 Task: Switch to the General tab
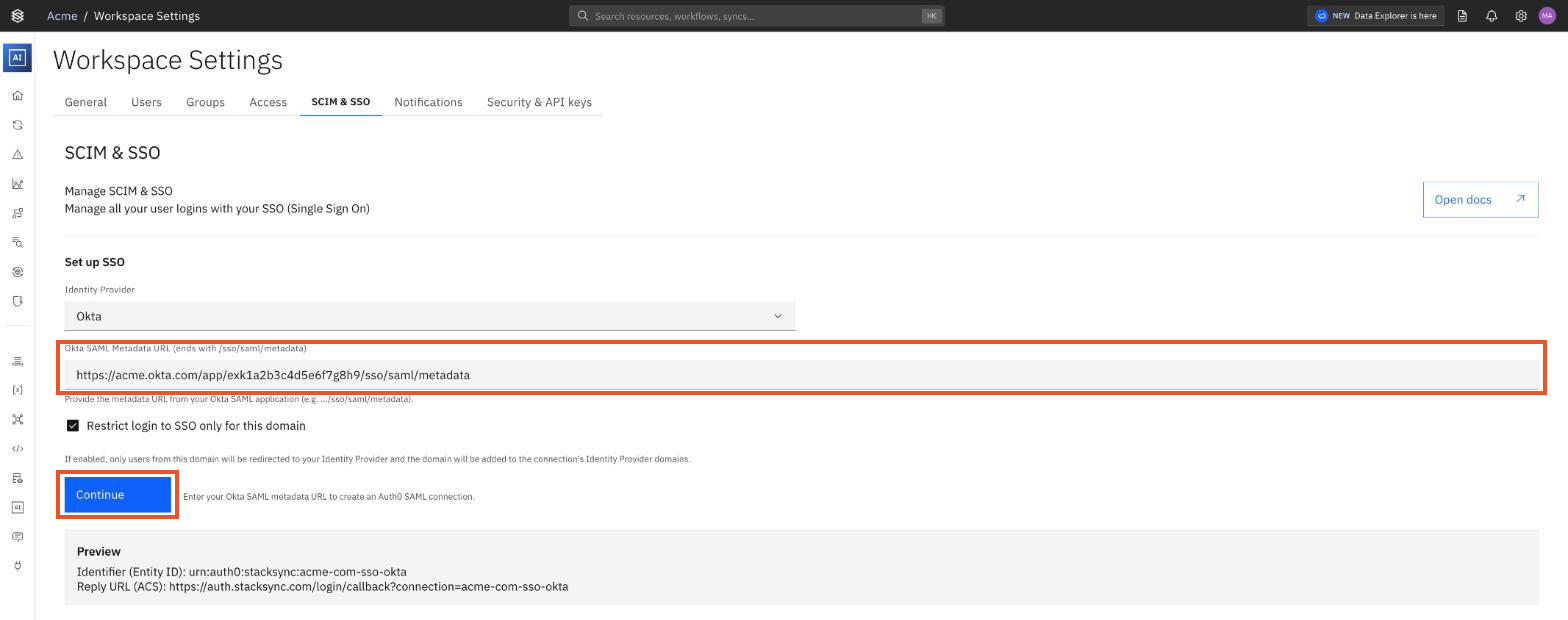coord(86,102)
